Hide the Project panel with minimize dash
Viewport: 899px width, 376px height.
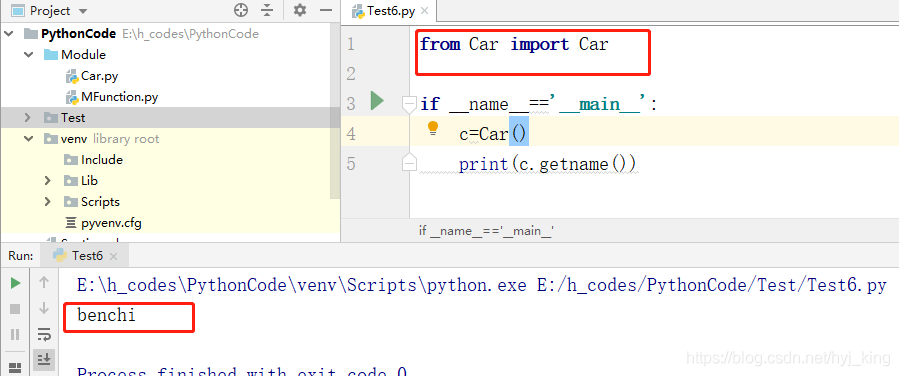click(x=326, y=10)
